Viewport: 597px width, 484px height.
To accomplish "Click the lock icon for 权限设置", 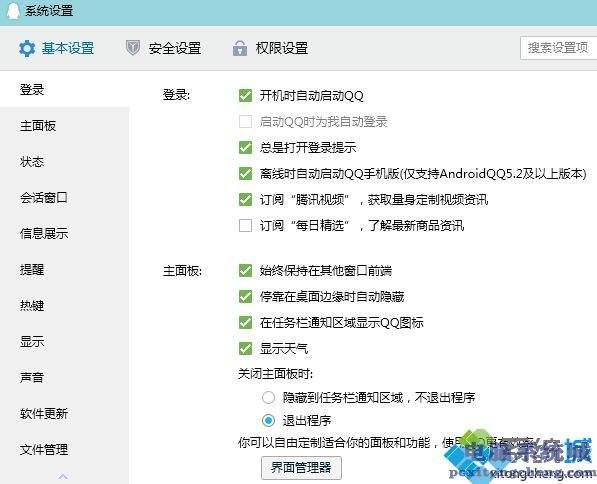I will pos(240,48).
